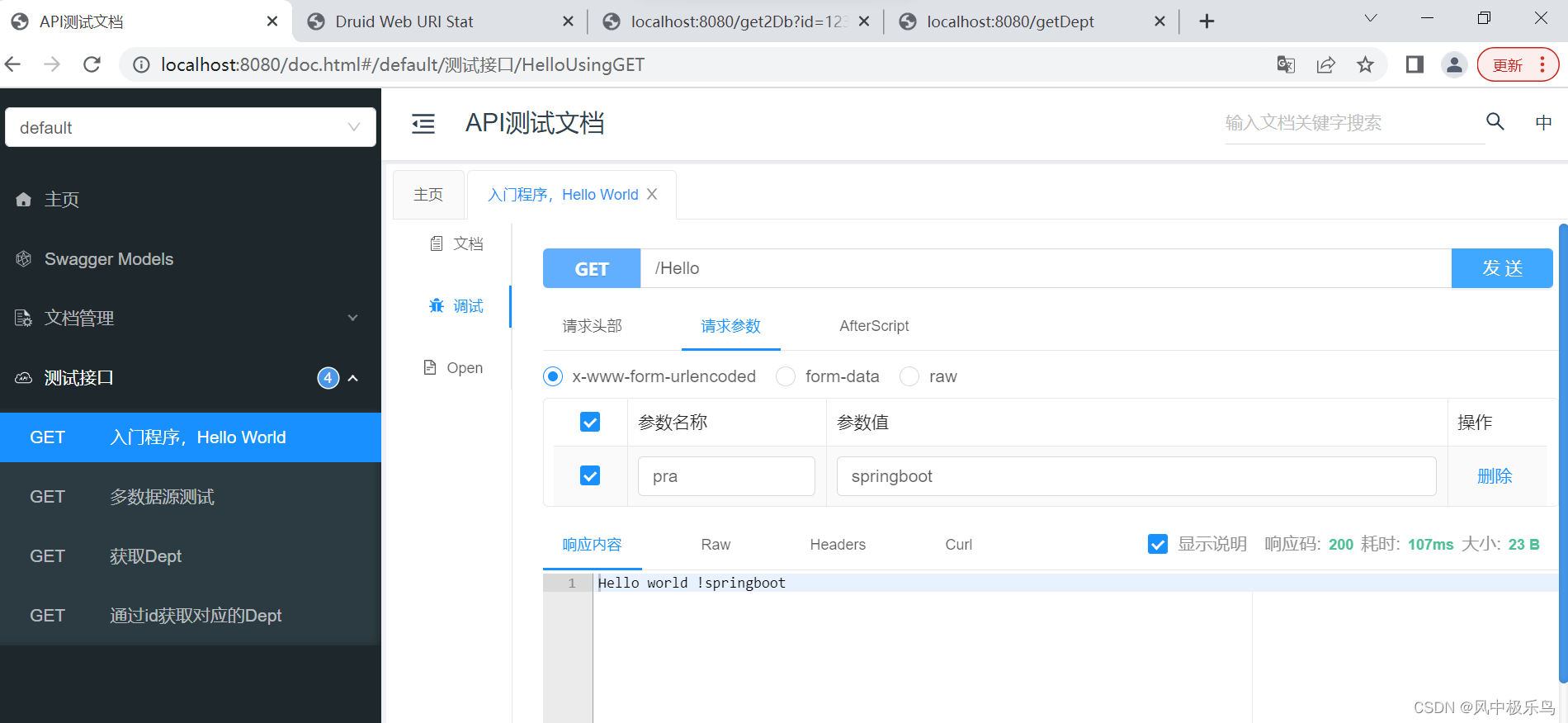Select 入门程序, Hello World endpoint in sidebar

pyautogui.click(x=191, y=437)
